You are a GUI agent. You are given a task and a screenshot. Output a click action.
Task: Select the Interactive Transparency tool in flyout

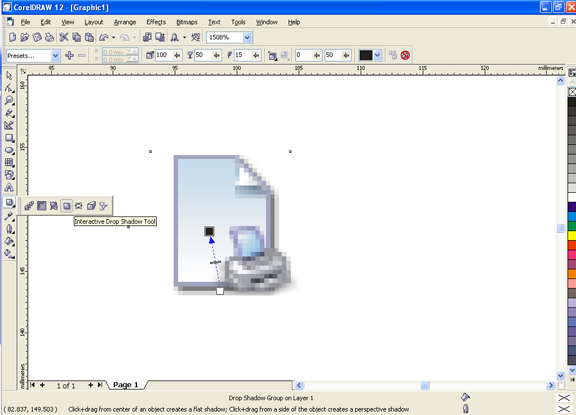click(103, 206)
